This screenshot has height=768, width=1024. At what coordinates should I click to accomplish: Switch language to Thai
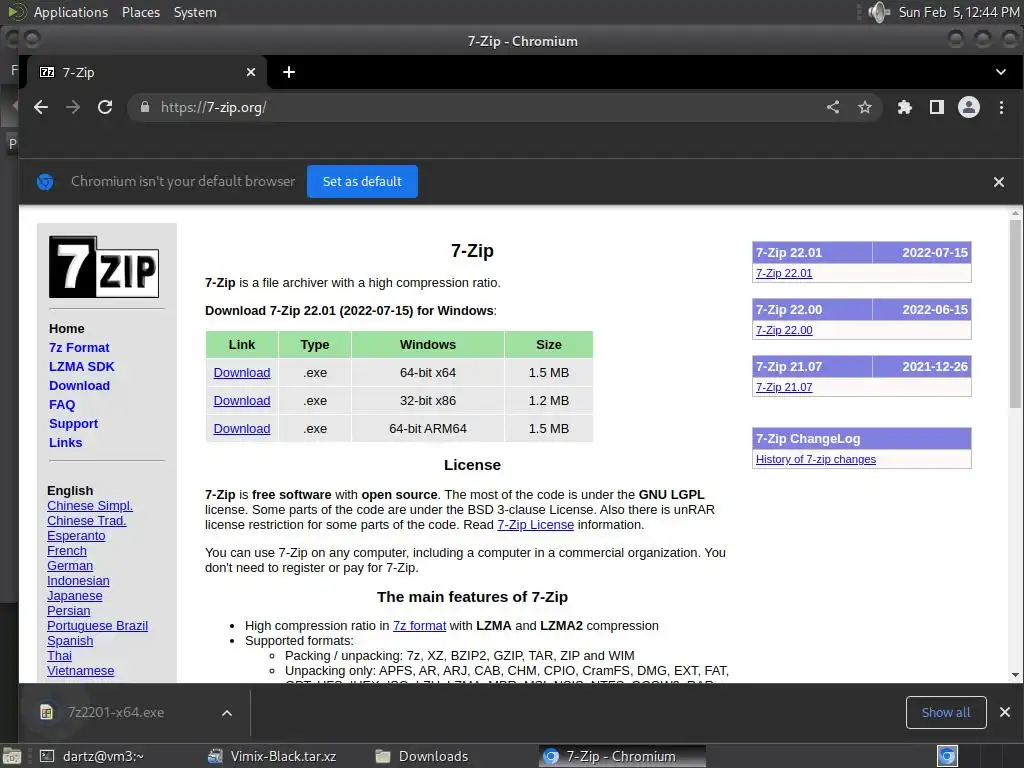click(59, 656)
